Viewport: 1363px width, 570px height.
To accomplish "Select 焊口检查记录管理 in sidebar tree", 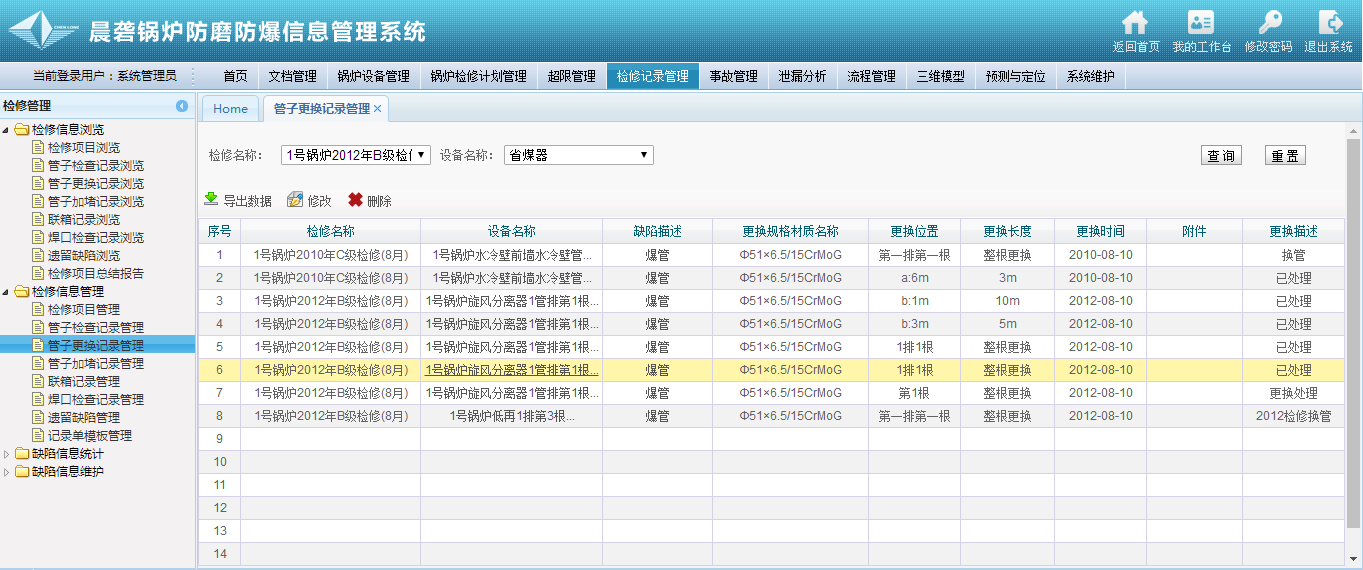I will [x=96, y=400].
